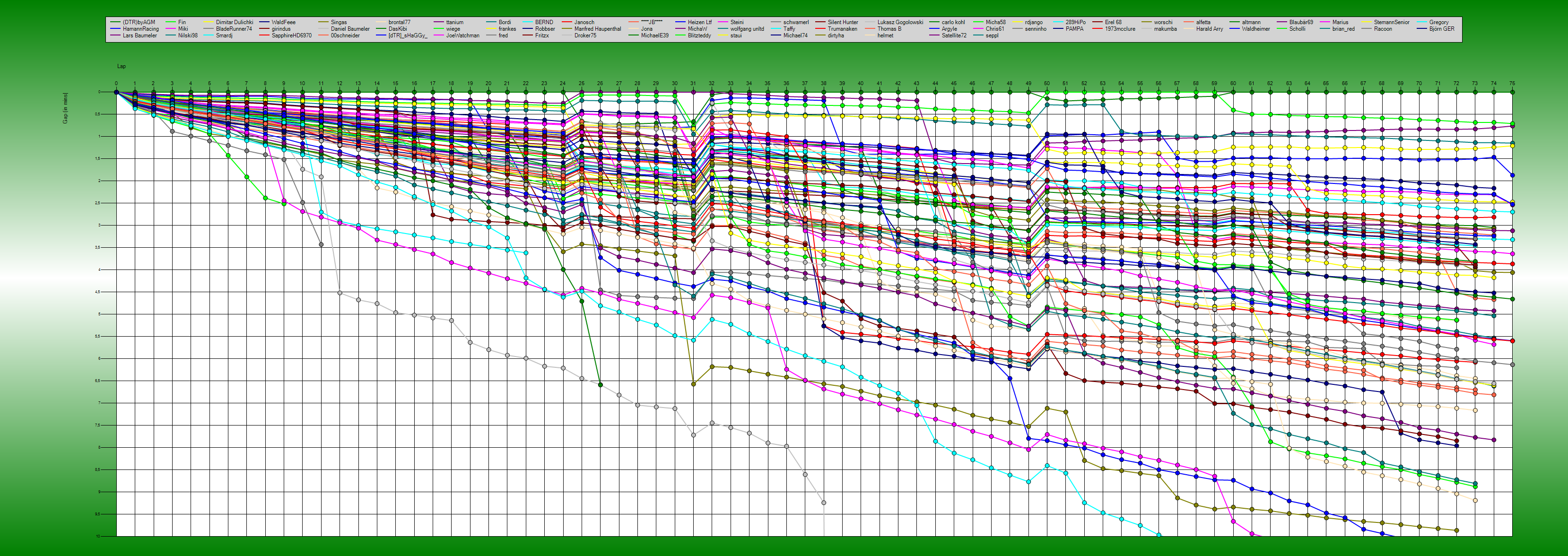This screenshot has height=556, width=1568.
Task: Select Lukasz Gogolowski legend entry
Action: tap(900, 22)
